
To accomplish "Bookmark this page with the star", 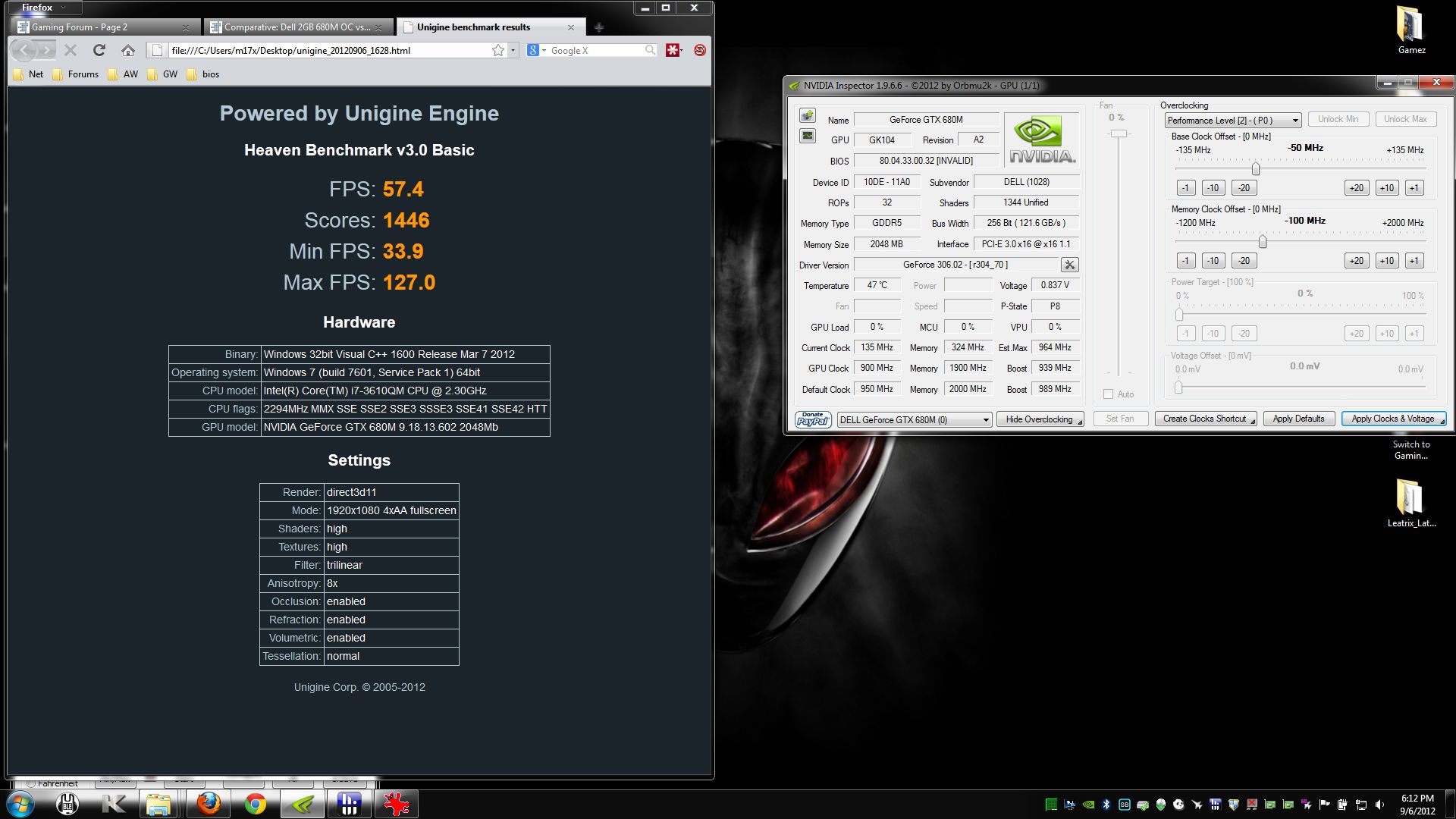I will pyautogui.click(x=497, y=50).
